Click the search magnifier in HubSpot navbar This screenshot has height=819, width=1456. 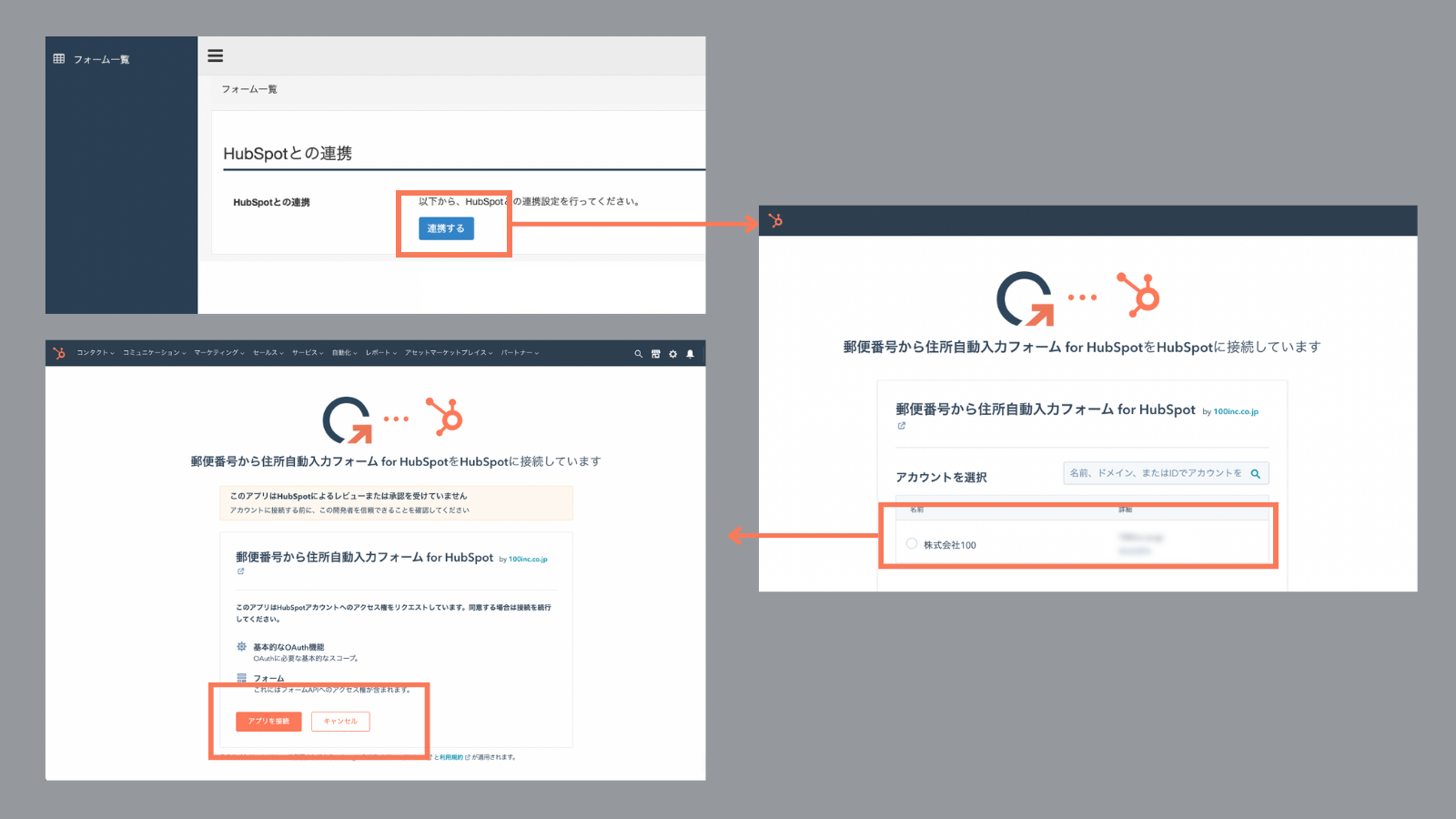pos(638,354)
